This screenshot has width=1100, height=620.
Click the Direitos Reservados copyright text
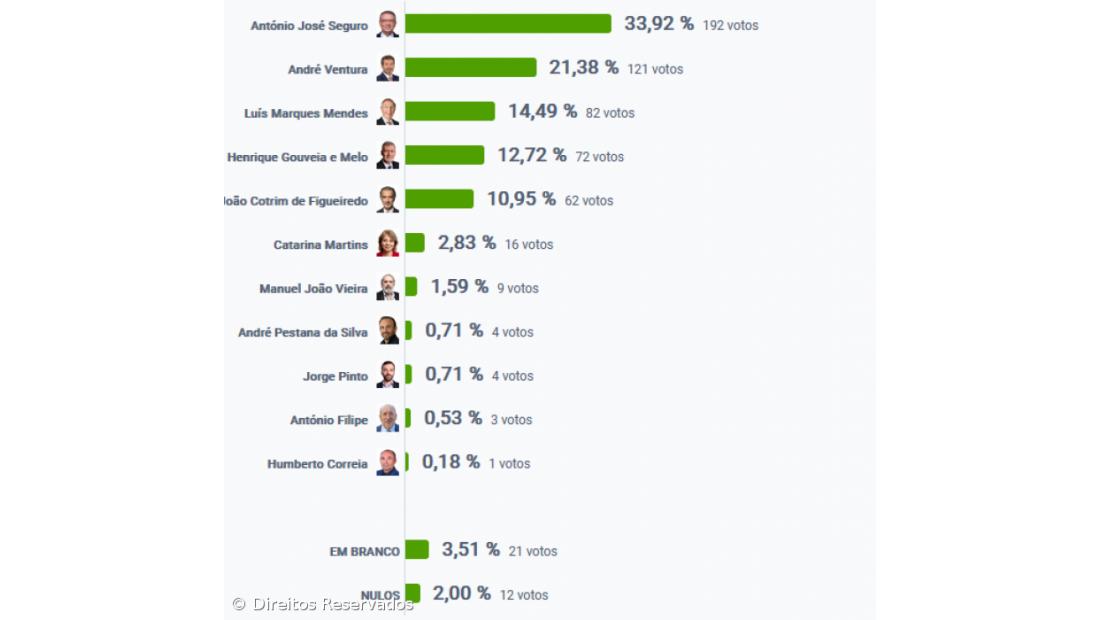pos(322,604)
